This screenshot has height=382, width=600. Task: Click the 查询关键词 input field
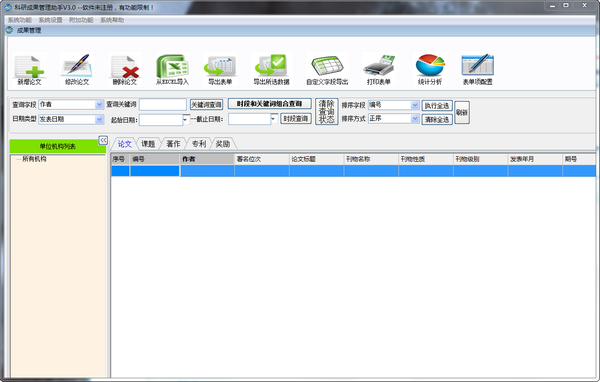click(163, 104)
